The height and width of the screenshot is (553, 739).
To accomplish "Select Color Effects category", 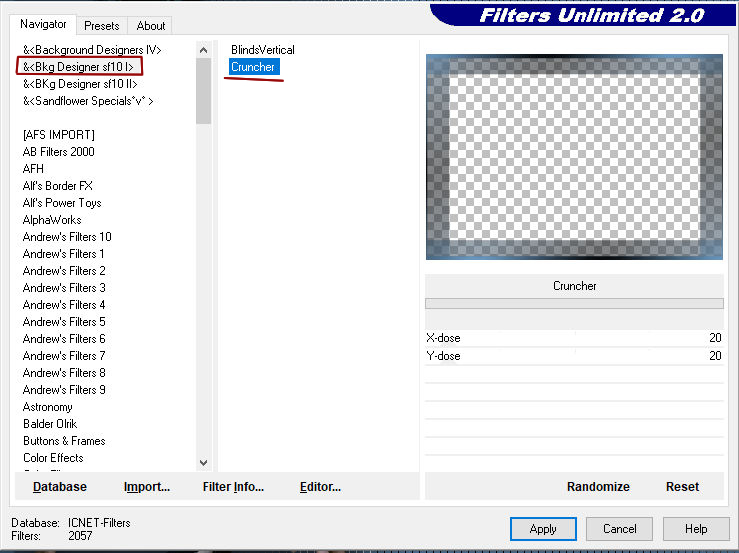I will tap(53, 457).
